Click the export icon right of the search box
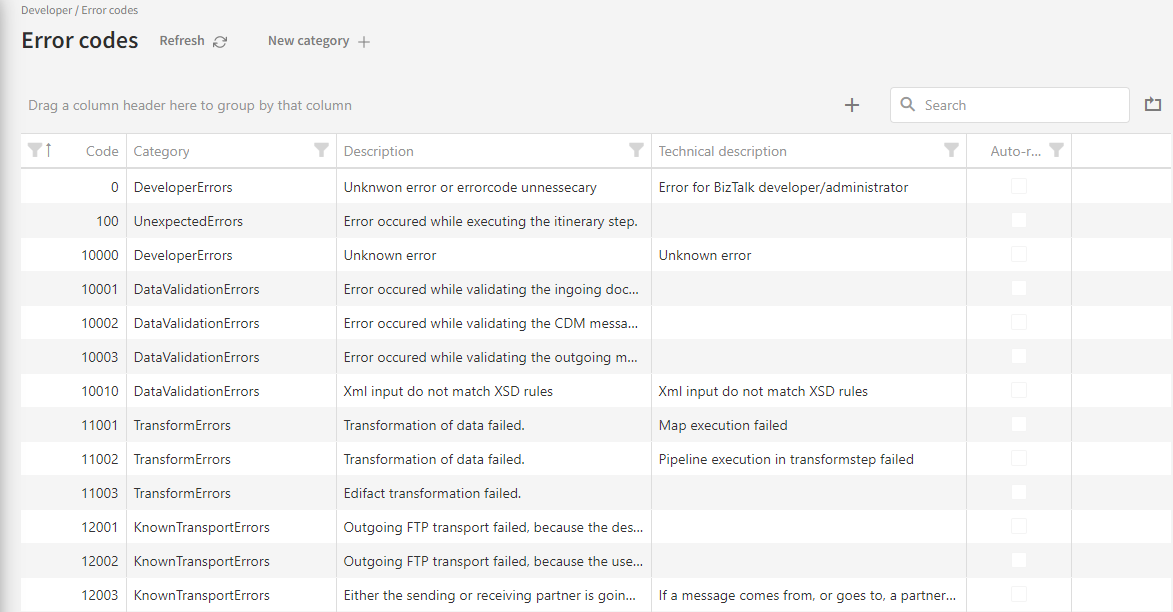Screen dimensions: 1173x612 [1153, 104]
